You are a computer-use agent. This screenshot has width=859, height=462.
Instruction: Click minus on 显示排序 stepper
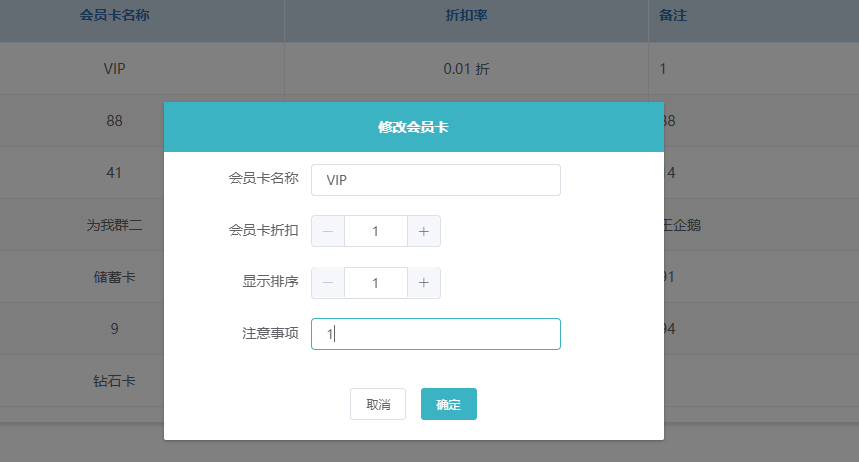[x=328, y=283]
